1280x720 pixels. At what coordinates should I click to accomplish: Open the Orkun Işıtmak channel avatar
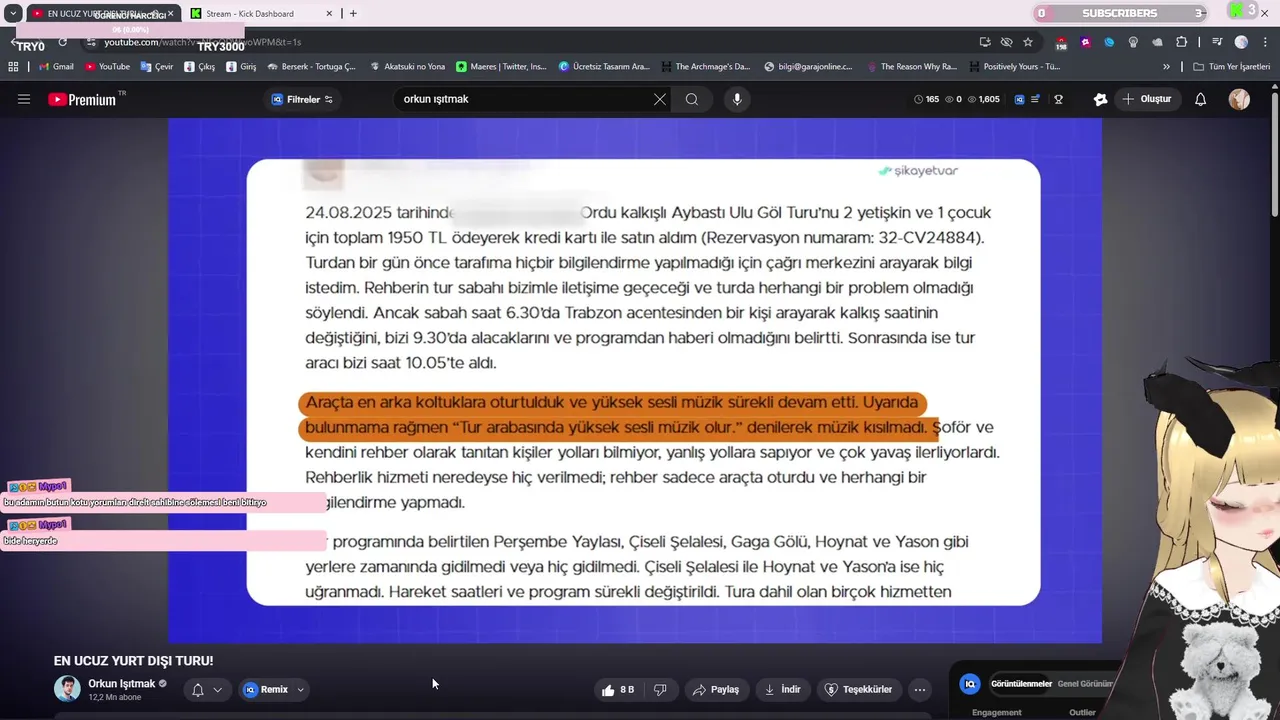(x=67, y=689)
